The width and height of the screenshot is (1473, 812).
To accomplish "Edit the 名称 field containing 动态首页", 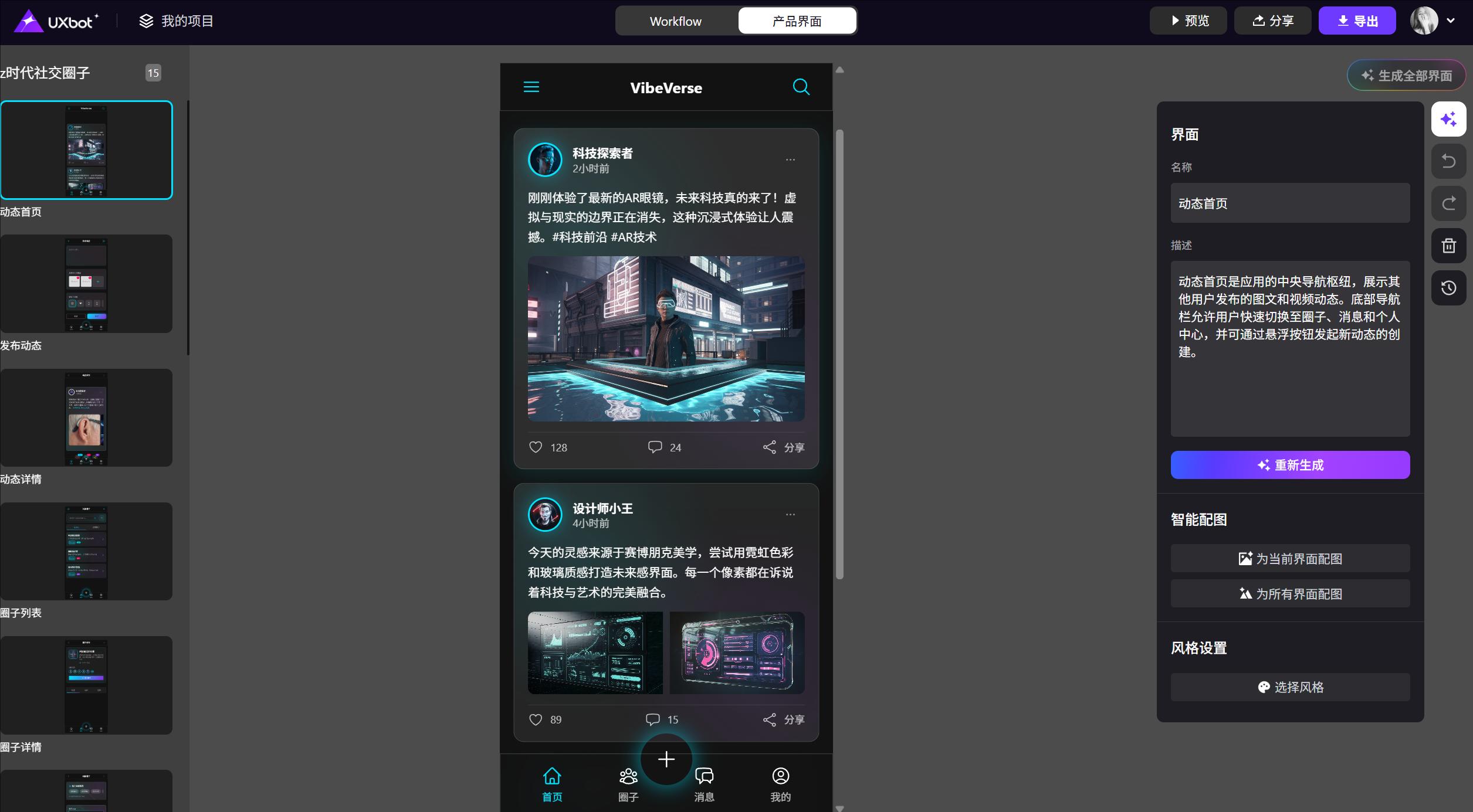I will click(1290, 203).
